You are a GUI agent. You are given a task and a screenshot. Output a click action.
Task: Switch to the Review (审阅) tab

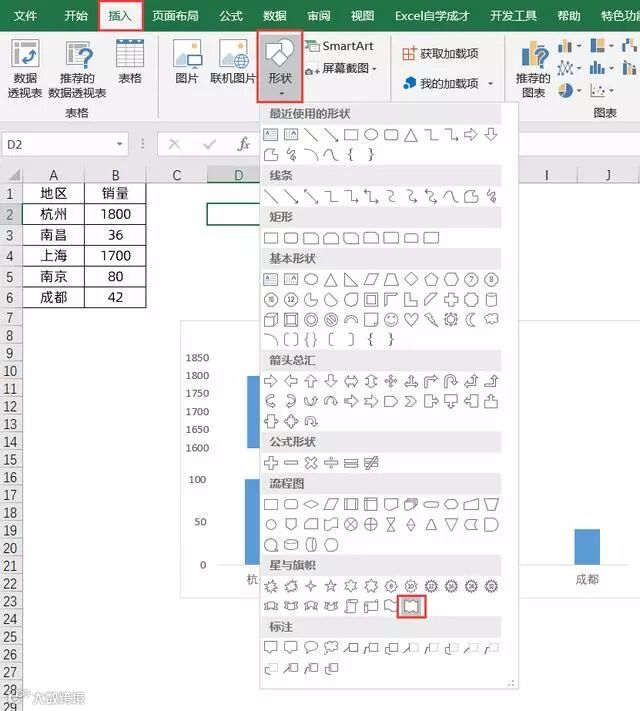tap(318, 16)
